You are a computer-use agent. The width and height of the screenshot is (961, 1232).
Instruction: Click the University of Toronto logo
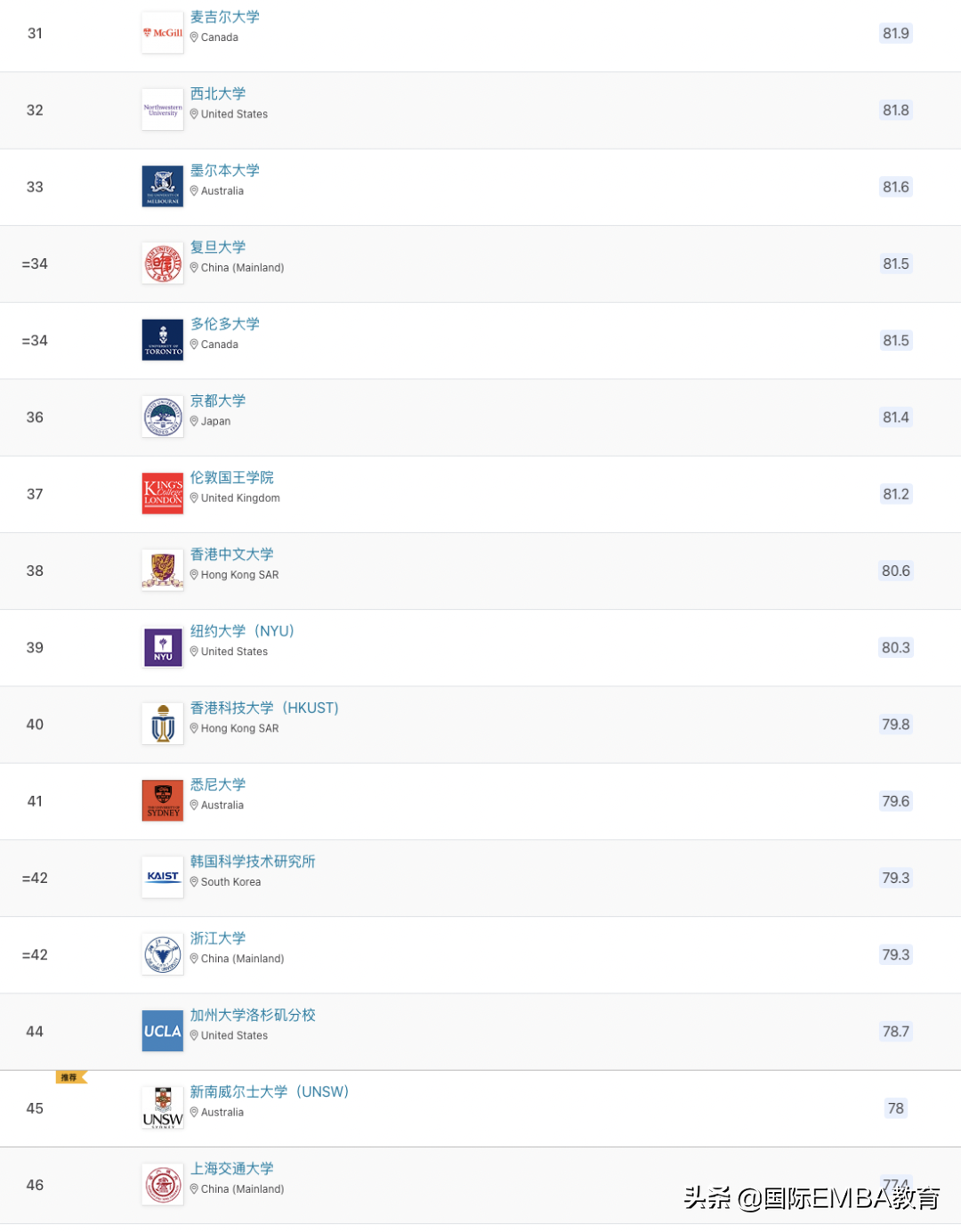(x=163, y=341)
